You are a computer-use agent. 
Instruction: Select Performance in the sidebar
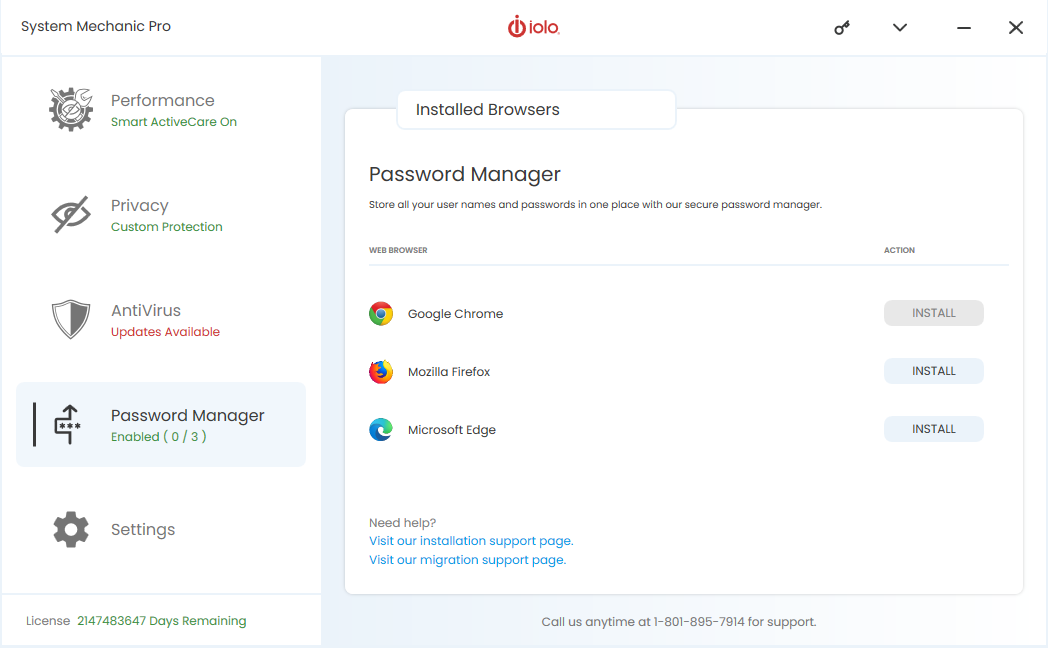[x=163, y=101]
